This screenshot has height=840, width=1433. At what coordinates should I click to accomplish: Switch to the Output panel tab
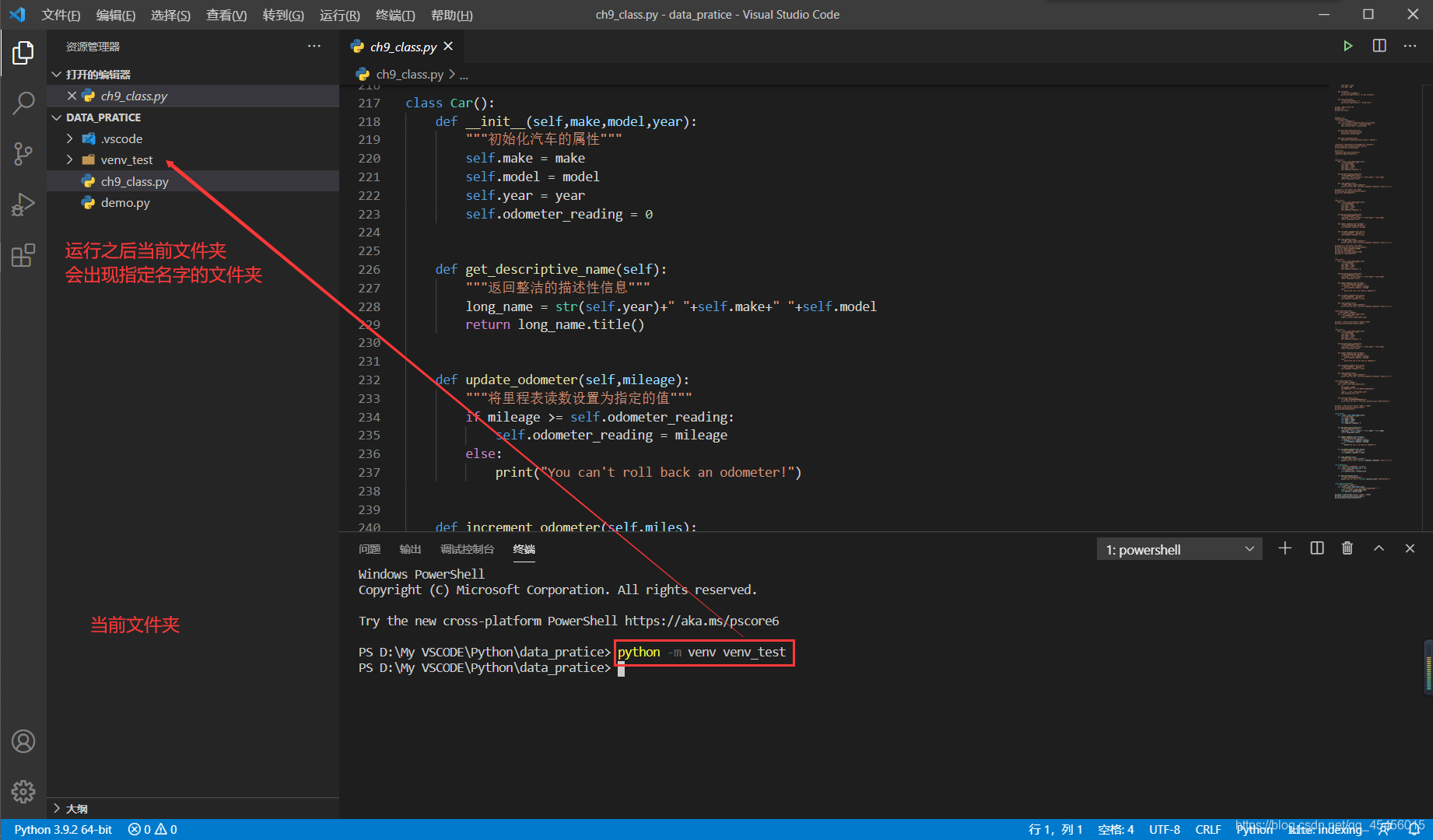click(410, 549)
